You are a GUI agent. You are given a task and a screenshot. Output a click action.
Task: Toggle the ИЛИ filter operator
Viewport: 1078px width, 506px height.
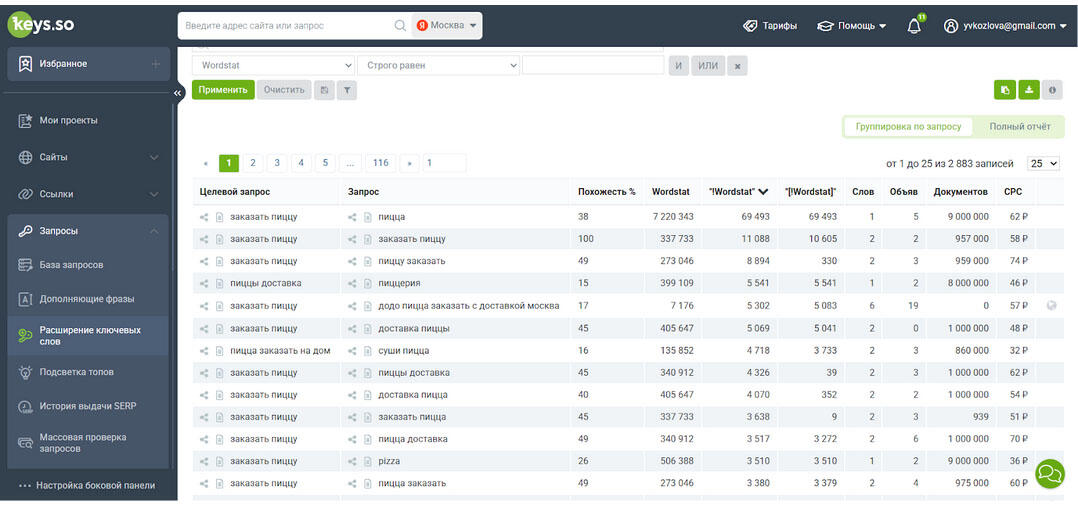click(x=708, y=66)
